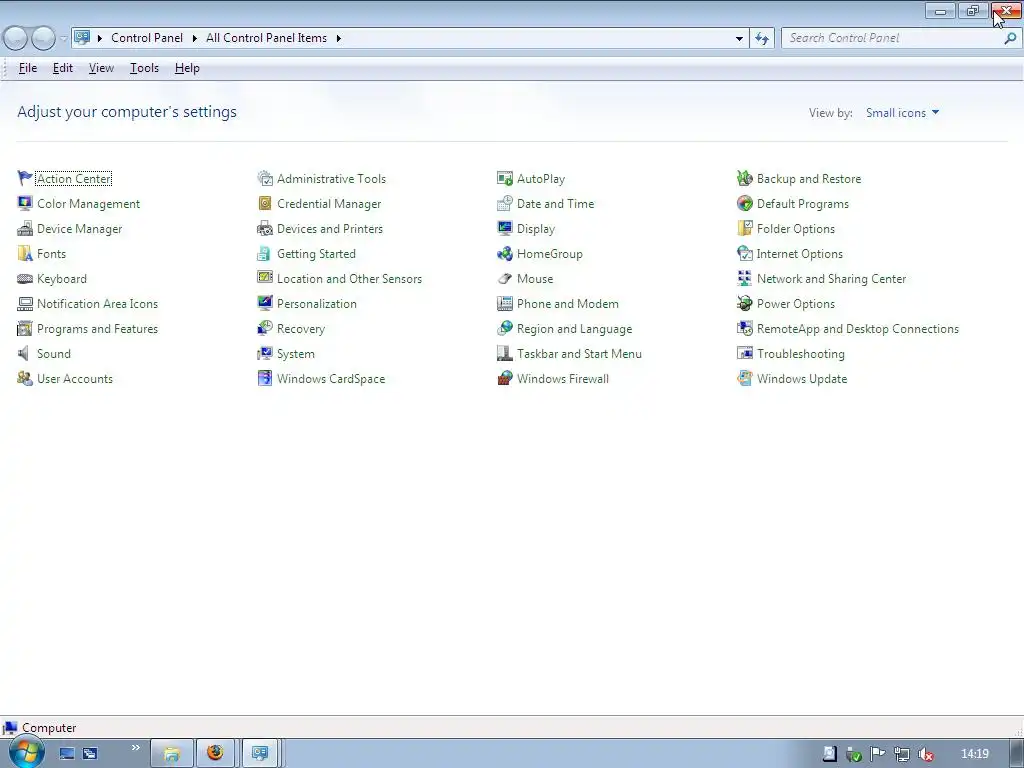Open Firefox from the taskbar
Viewport: 1024px width, 768px height.
click(x=216, y=754)
